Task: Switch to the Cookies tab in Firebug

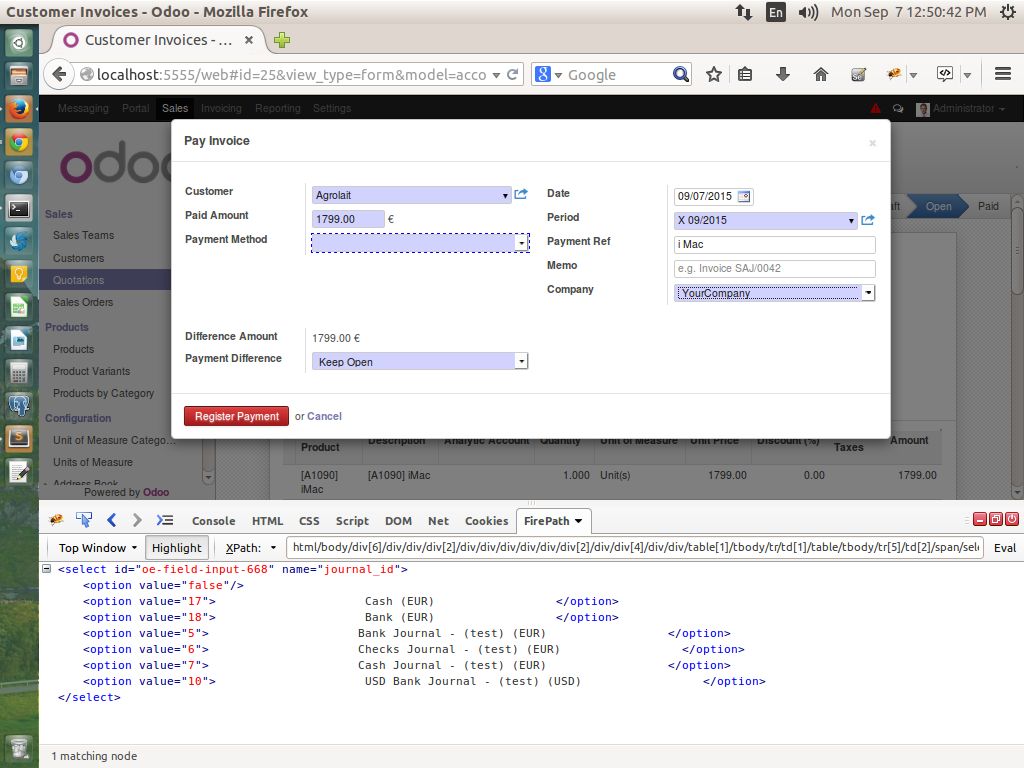Action: pyautogui.click(x=487, y=520)
